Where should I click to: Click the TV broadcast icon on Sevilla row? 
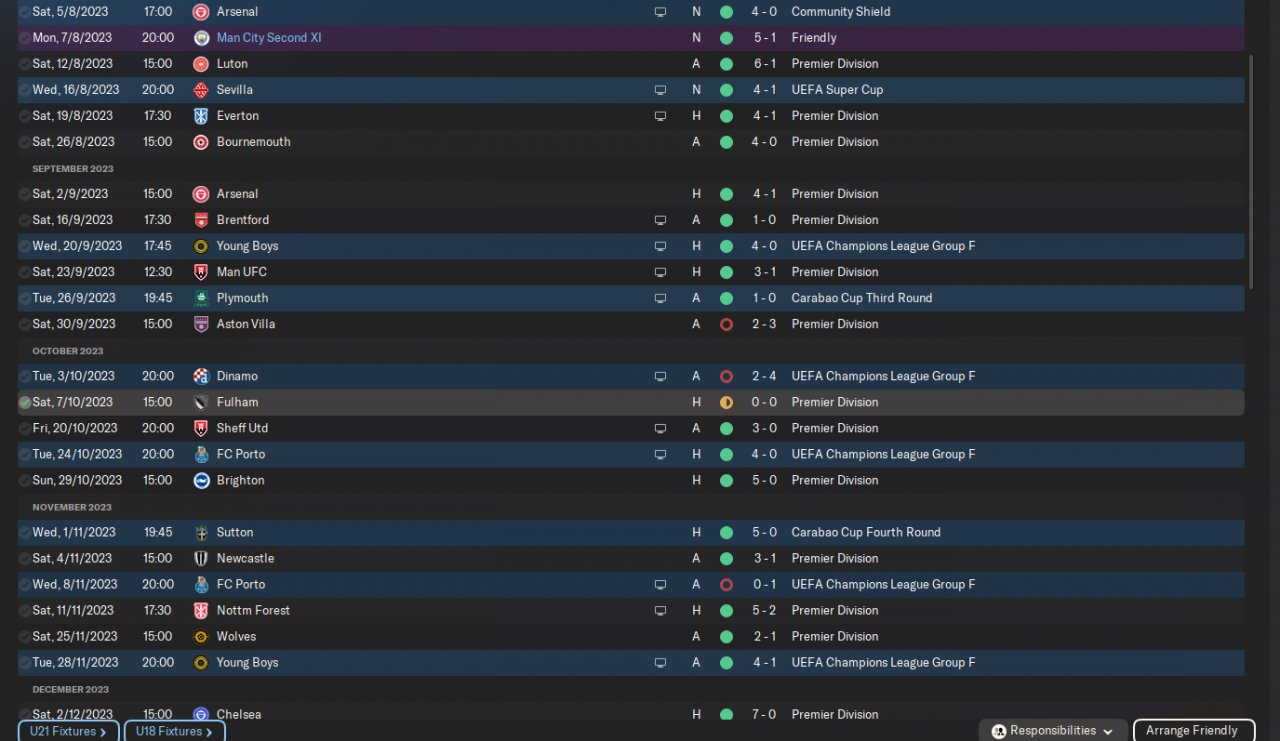[660, 90]
